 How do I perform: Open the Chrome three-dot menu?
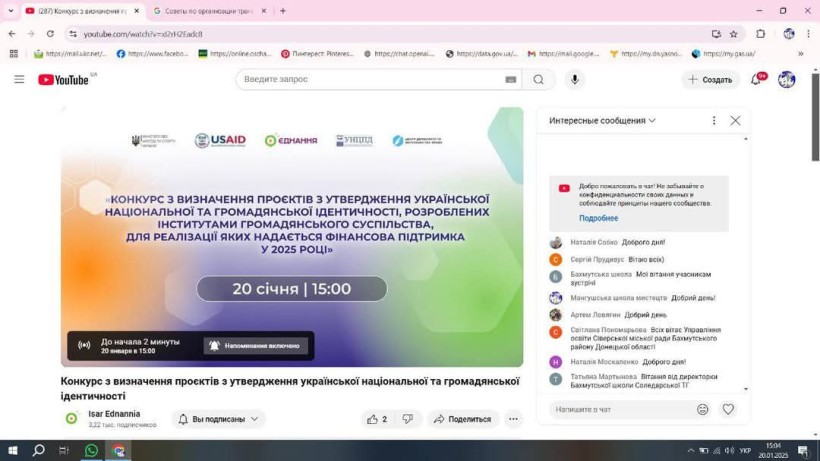tap(808, 34)
